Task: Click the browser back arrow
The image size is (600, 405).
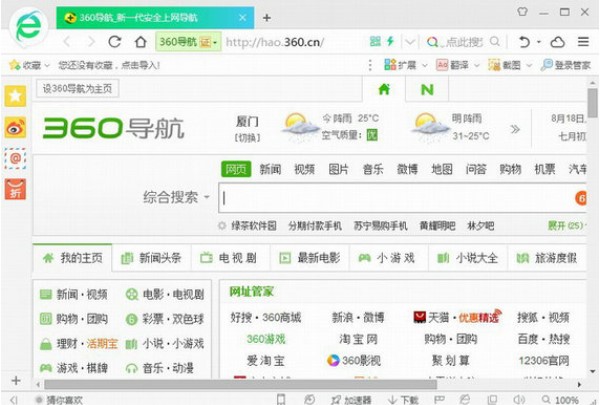Action: tap(67, 41)
